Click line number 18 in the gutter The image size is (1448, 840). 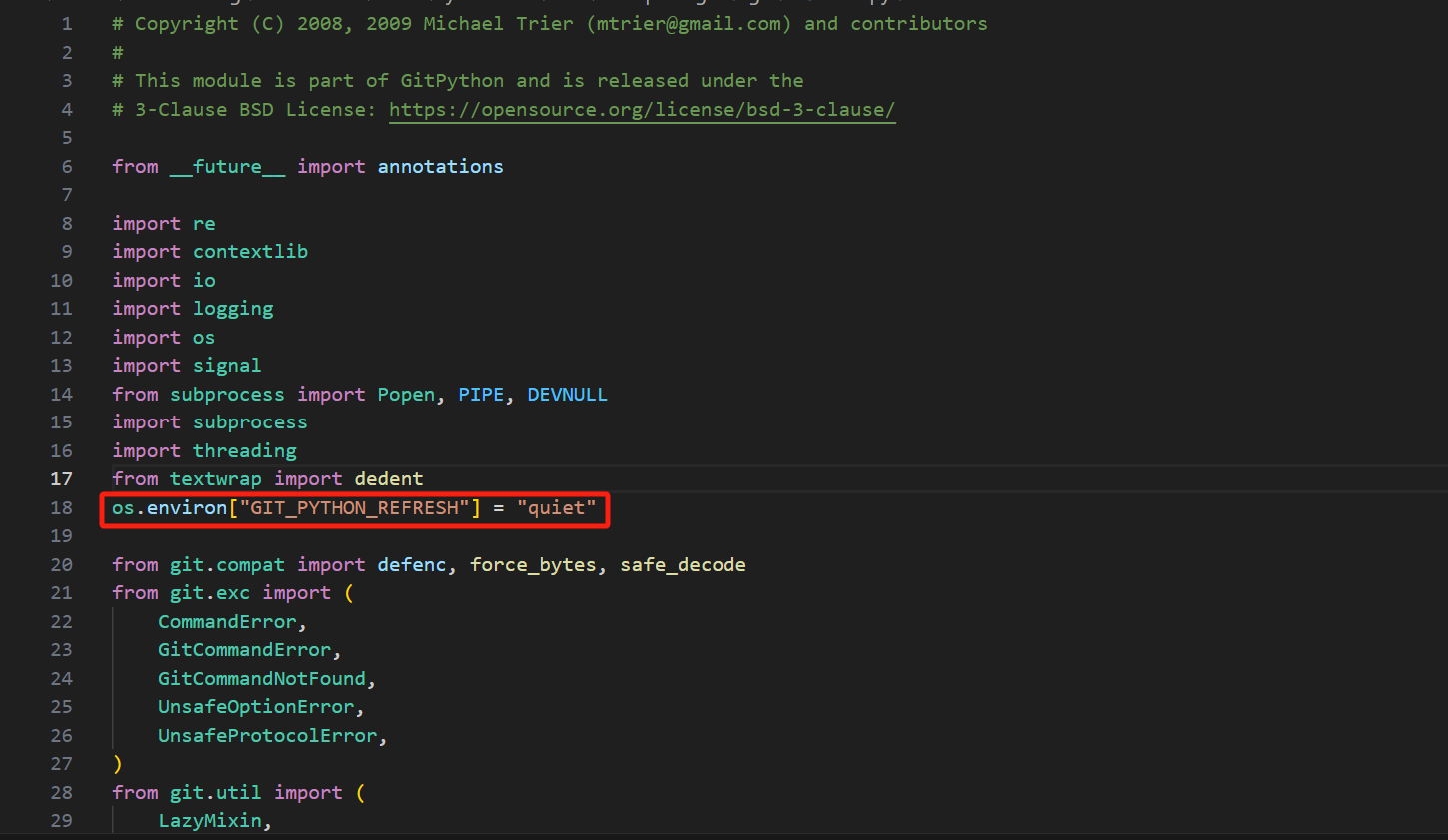61,507
